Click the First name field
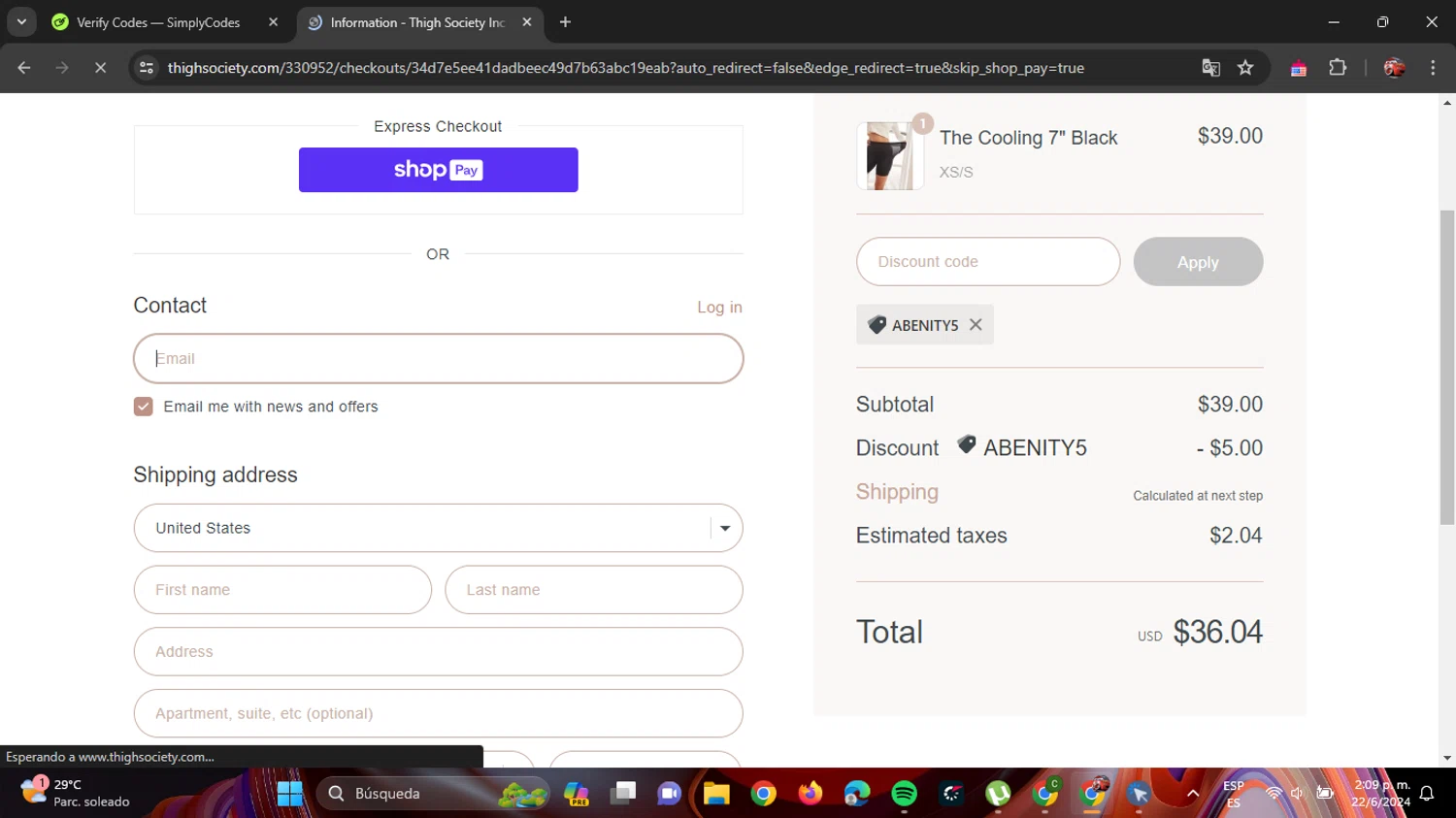 coord(282,590)
